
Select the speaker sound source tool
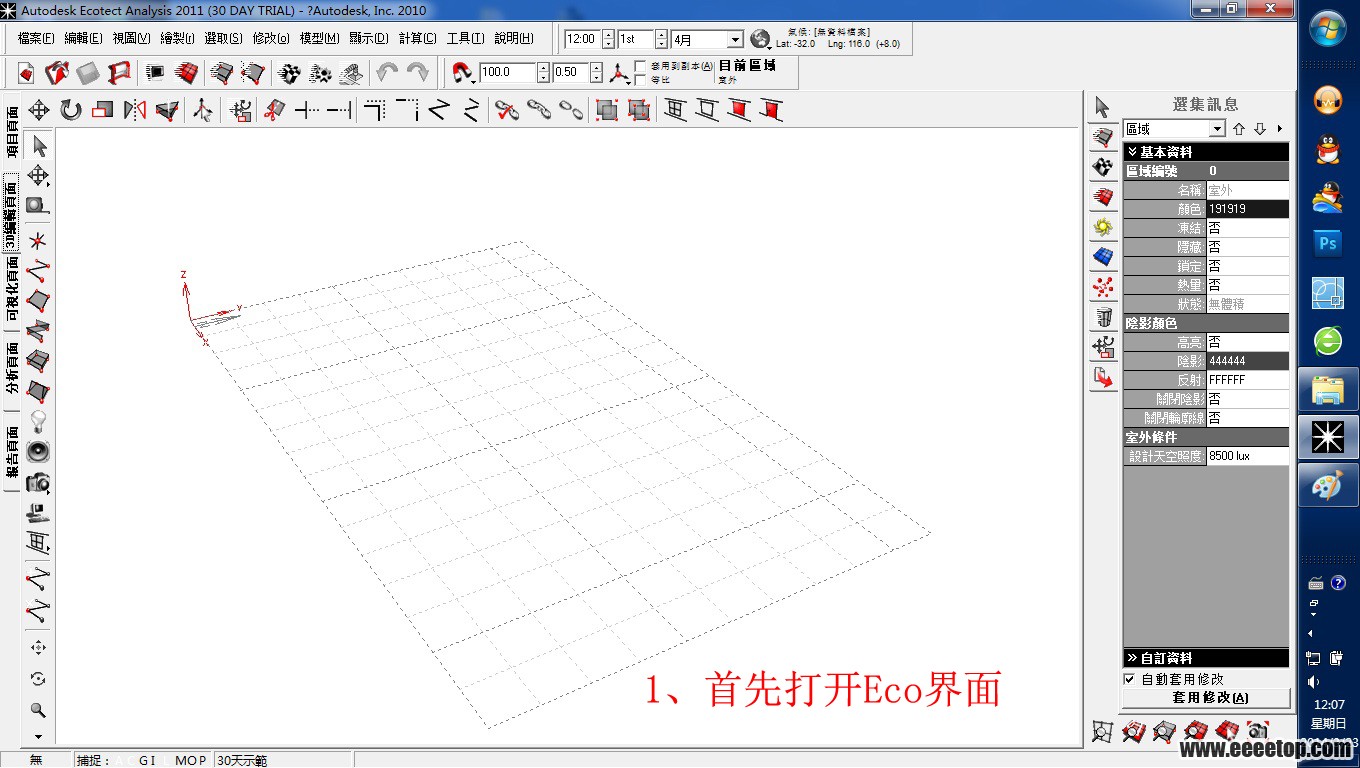(39, 452)
